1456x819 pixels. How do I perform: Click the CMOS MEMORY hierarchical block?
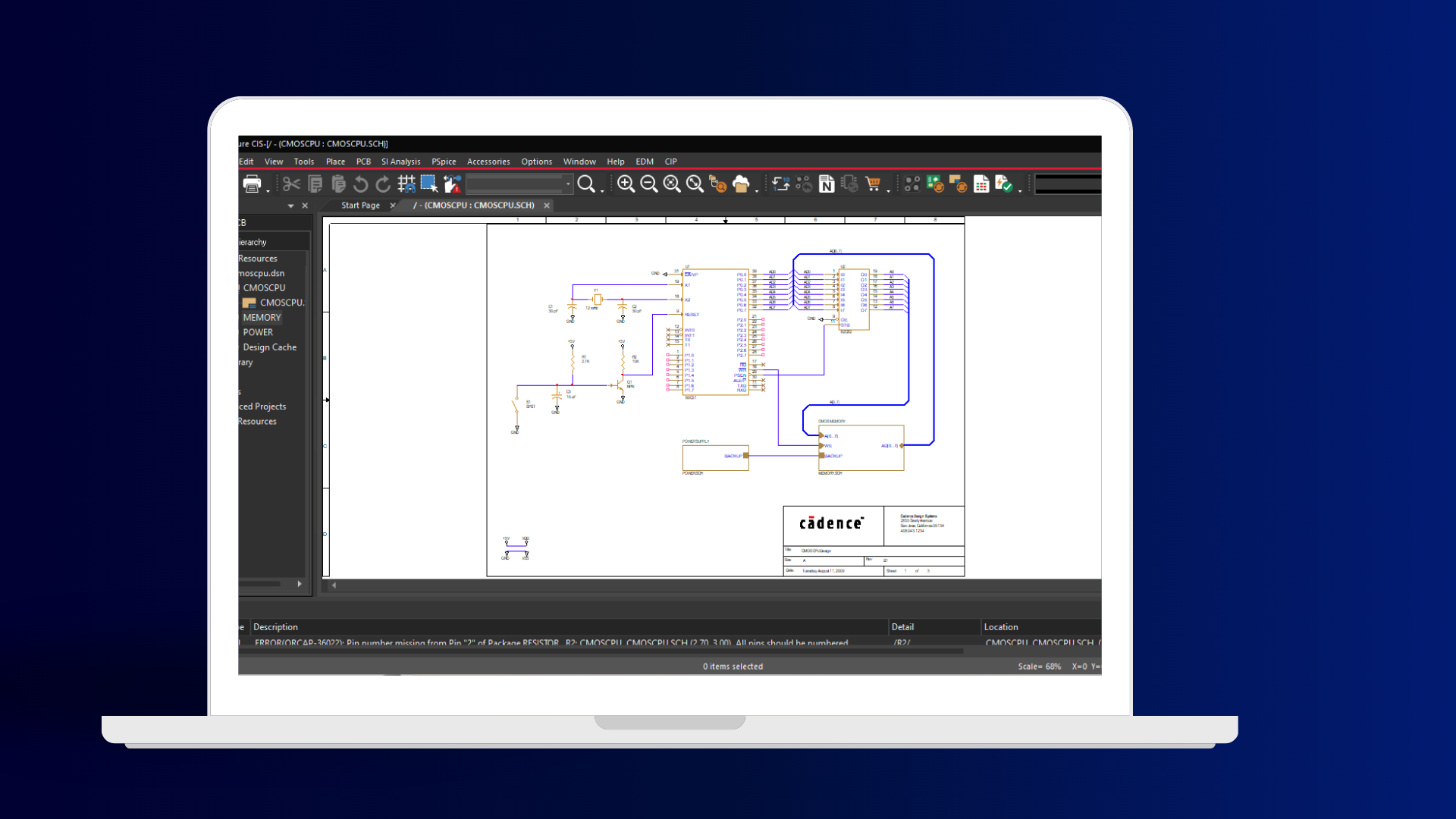tap(861, 447)
